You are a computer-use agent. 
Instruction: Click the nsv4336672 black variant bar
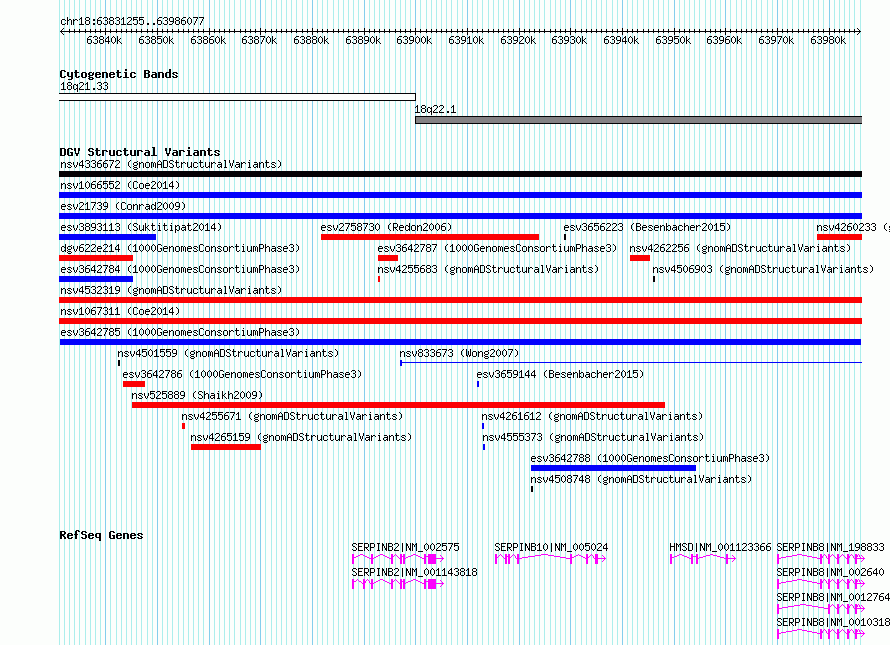click(460, 174)
